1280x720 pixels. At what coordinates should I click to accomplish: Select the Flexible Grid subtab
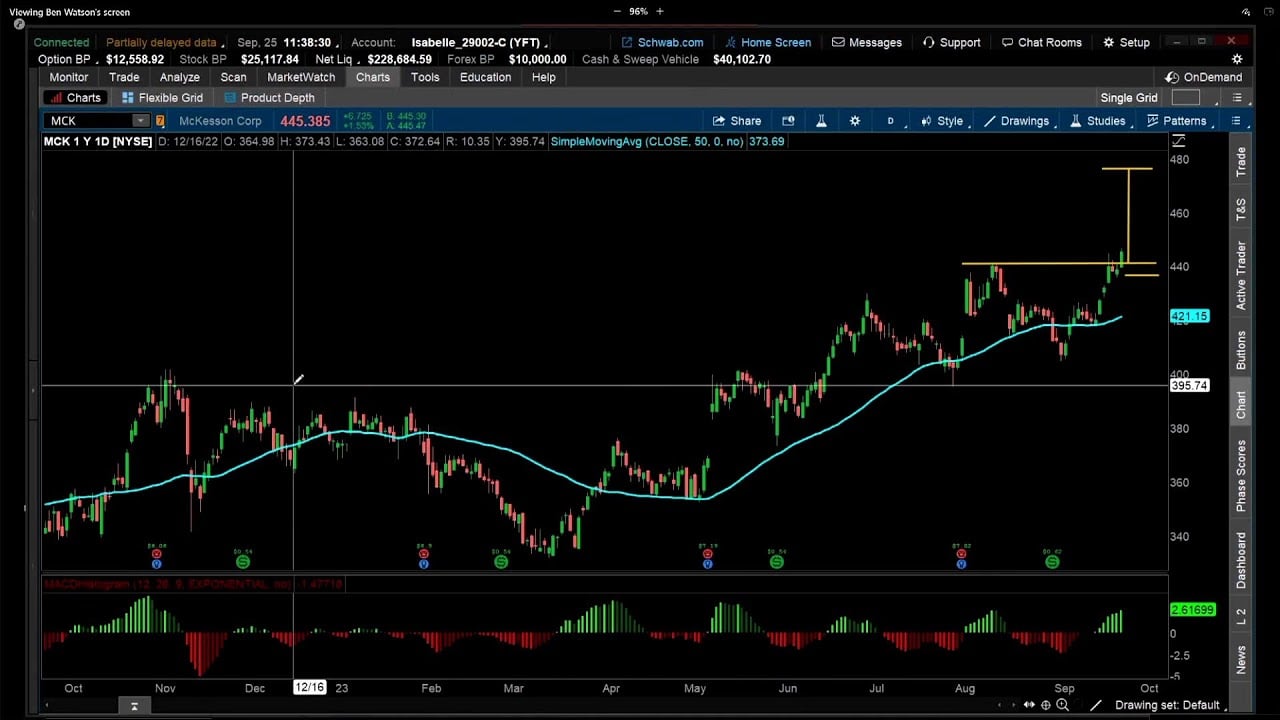click(162, 98)
